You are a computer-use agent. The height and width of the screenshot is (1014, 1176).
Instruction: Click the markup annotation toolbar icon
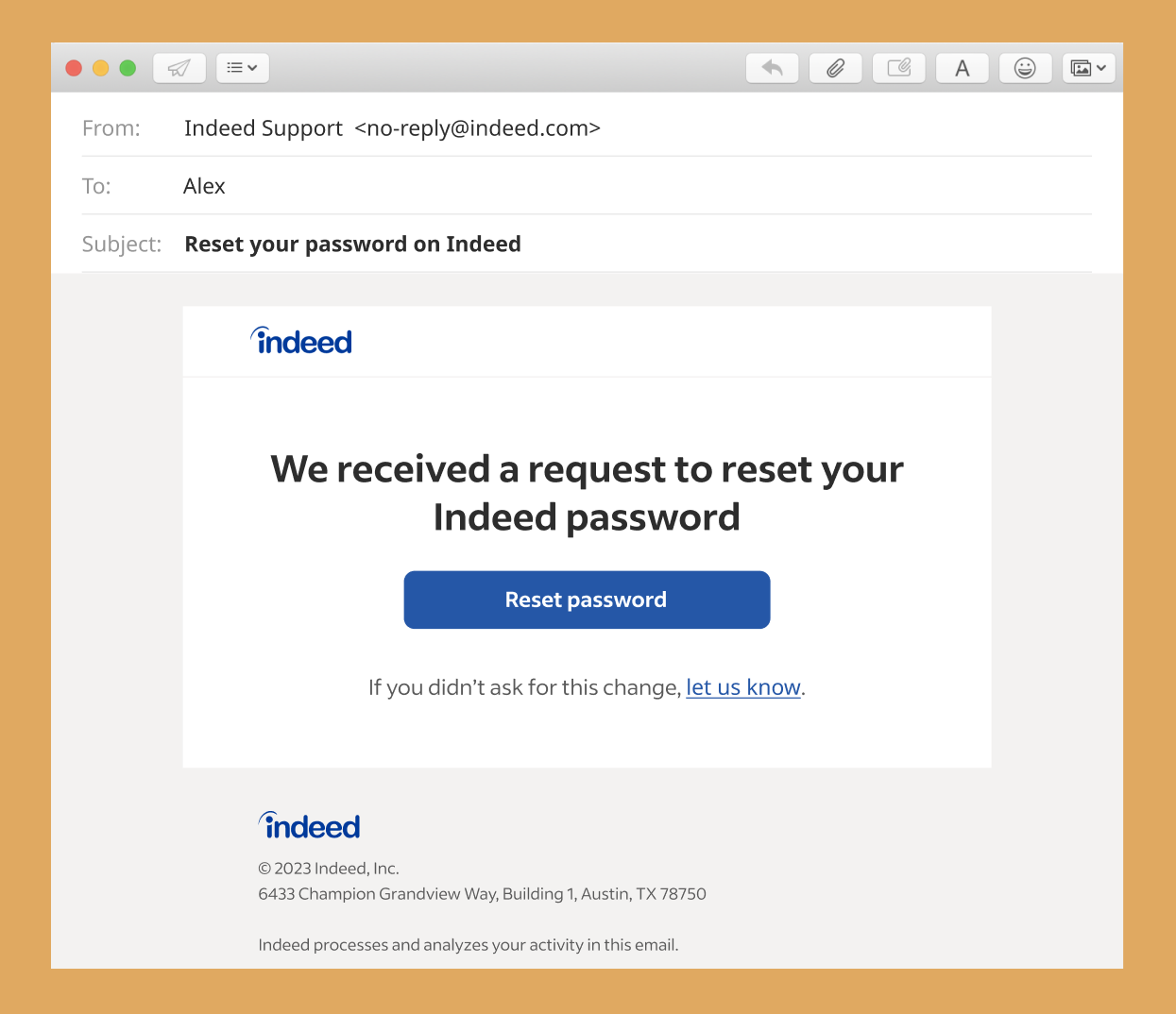[x=898, y=68]
